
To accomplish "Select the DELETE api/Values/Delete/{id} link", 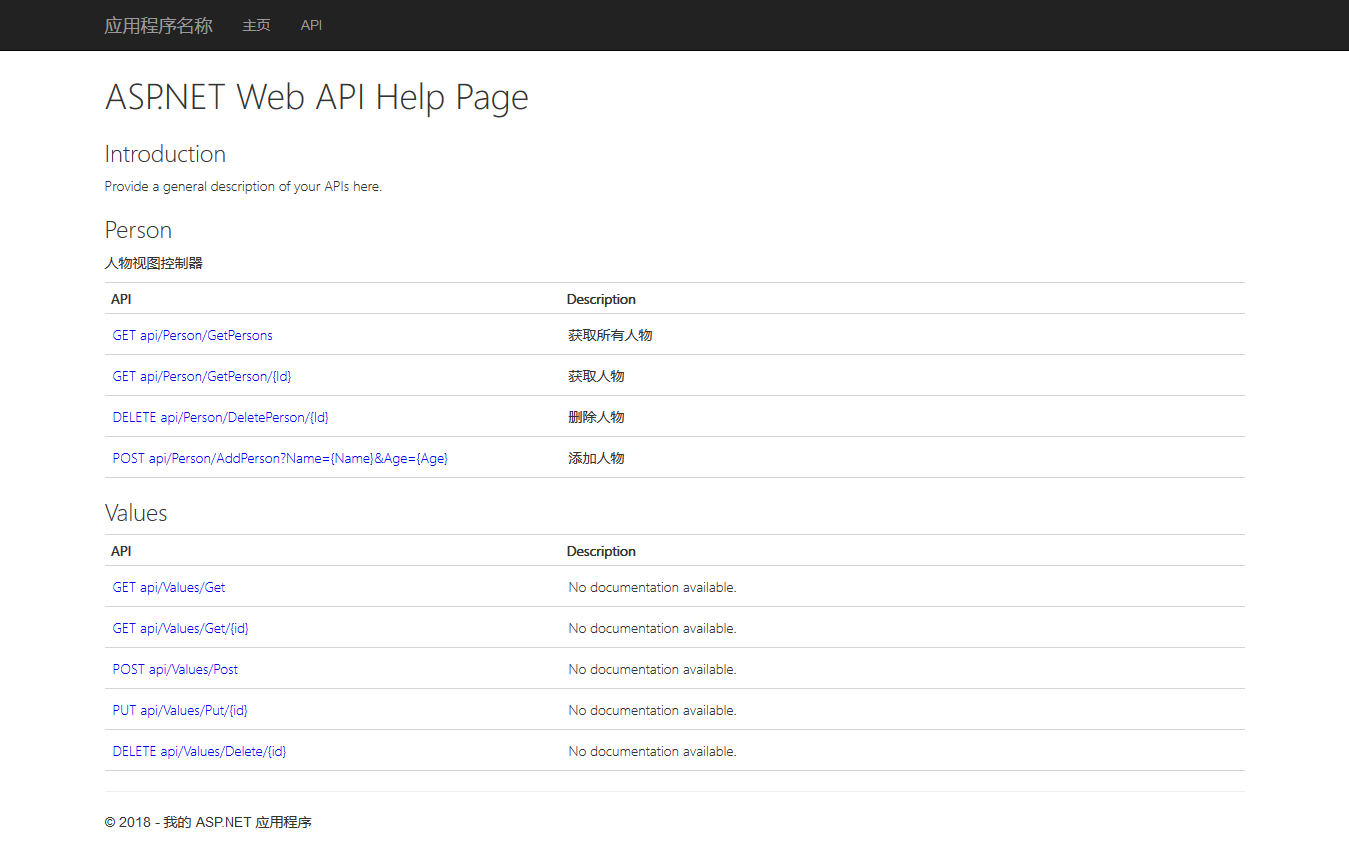I will click(x=199, y=751).
